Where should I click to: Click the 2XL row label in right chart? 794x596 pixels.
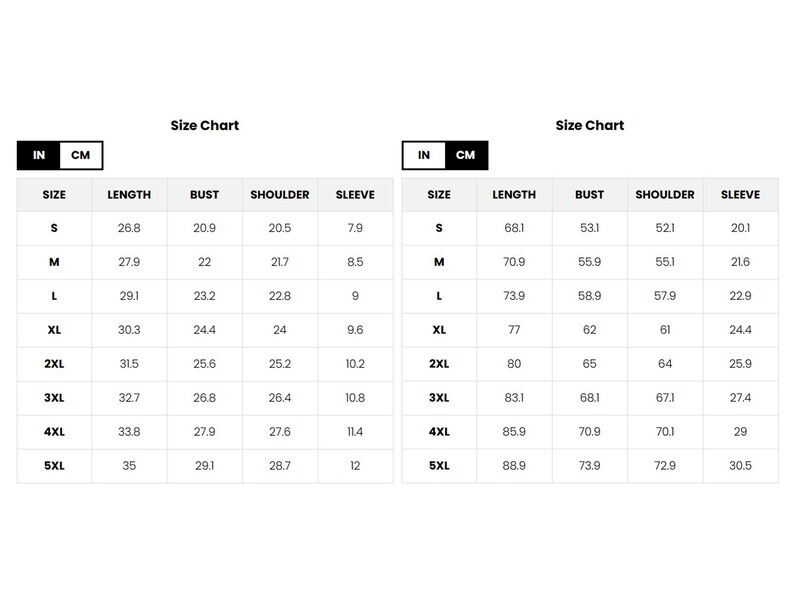pyautogui.click(x=439, y=364)
